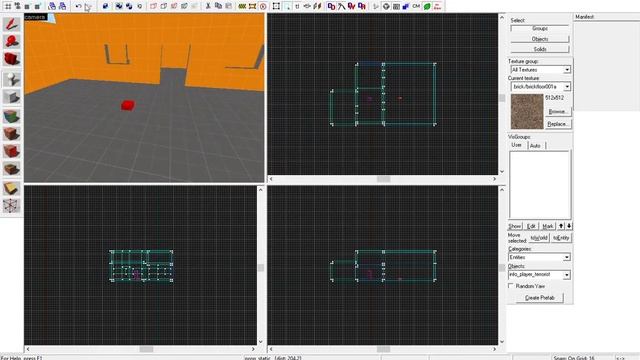
Task: Click the Replace texture button
Action: [558, 124]
